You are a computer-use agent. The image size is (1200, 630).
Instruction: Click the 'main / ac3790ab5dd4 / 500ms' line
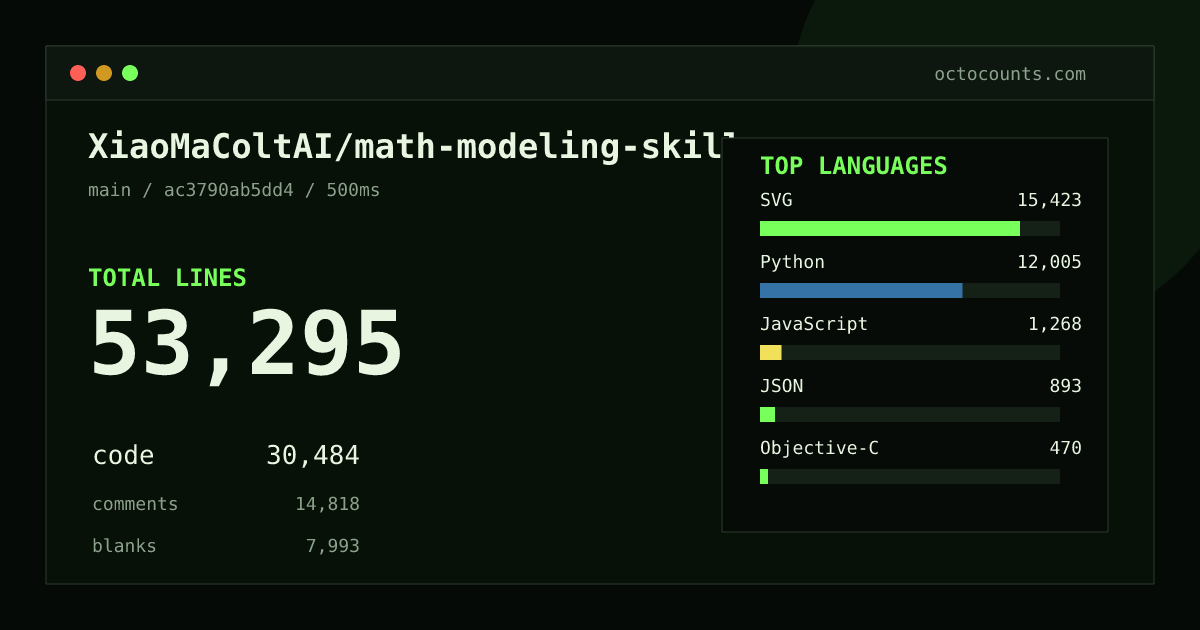pos(234,190)
